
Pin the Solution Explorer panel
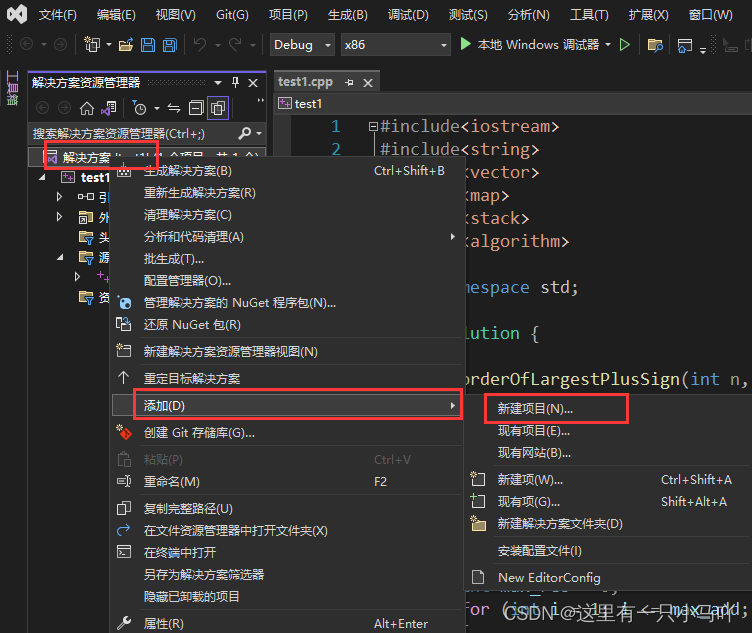[x=235, y=82]
